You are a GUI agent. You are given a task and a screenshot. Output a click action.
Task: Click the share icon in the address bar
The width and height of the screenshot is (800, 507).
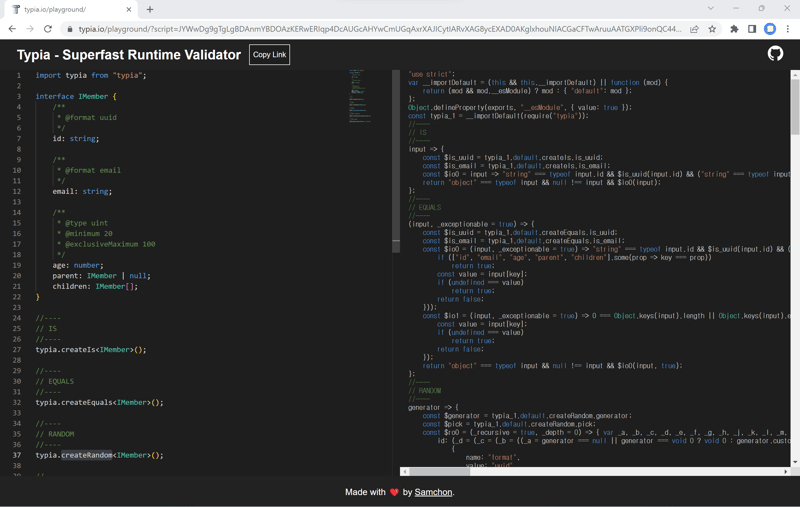pos(694,29)
